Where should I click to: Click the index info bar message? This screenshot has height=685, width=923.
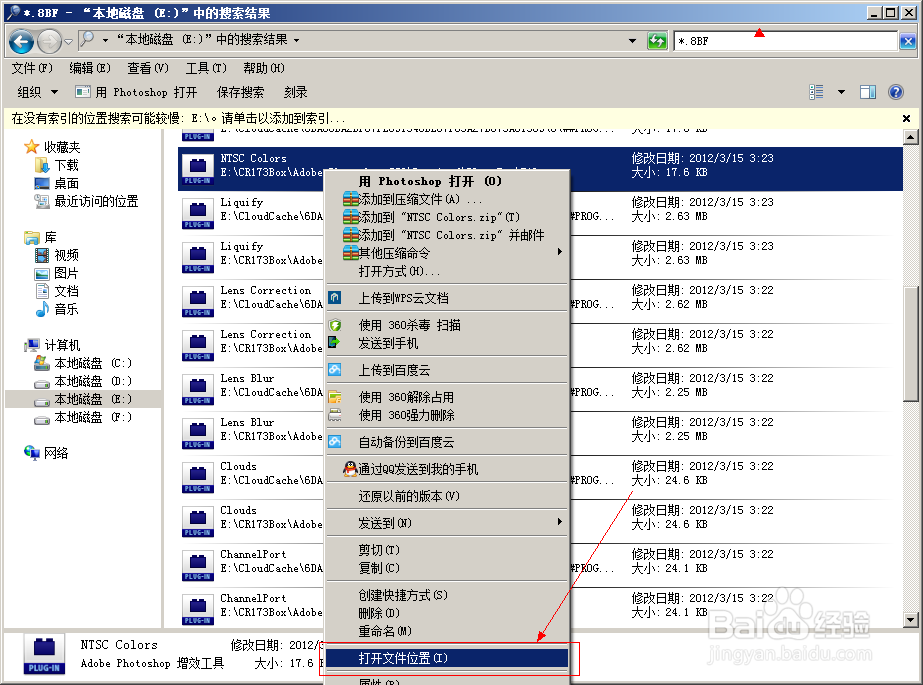(178, 118)
